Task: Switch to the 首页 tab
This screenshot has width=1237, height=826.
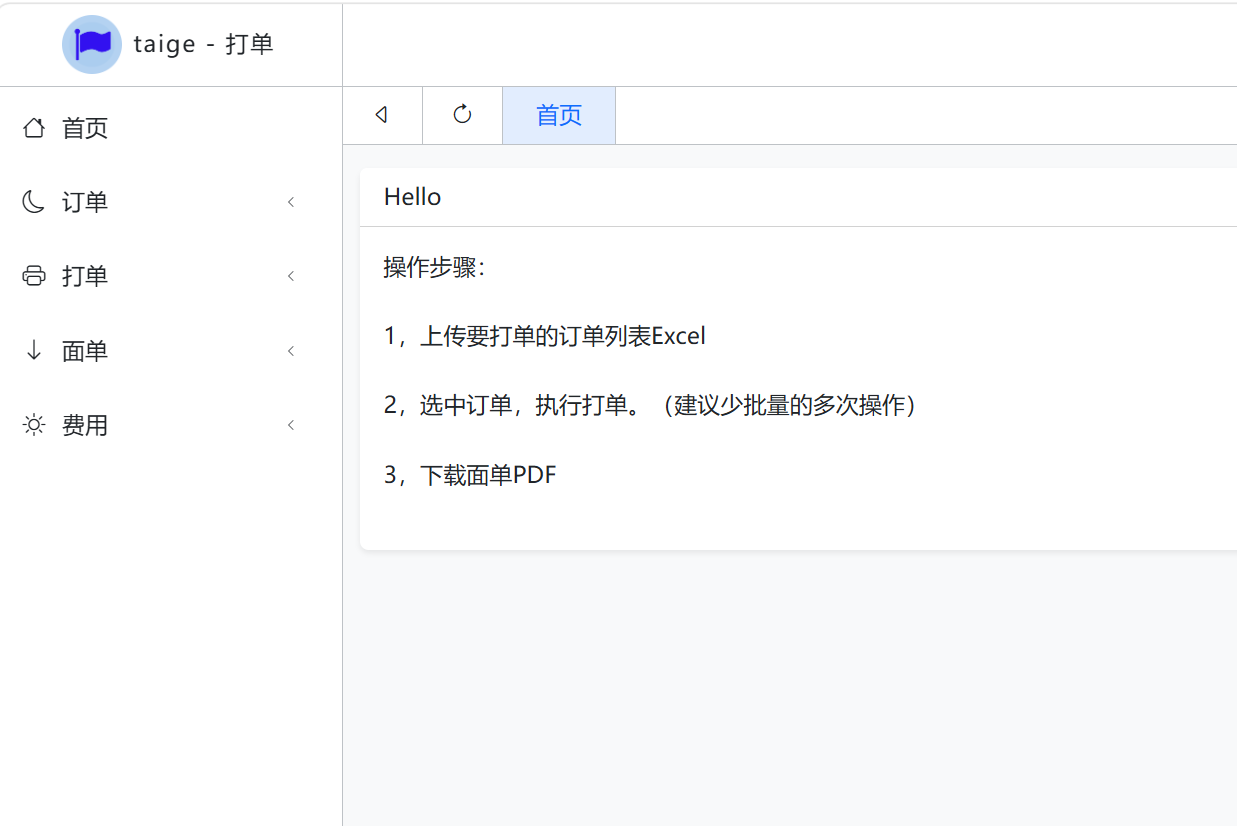Action: click(x=559, y=116)
